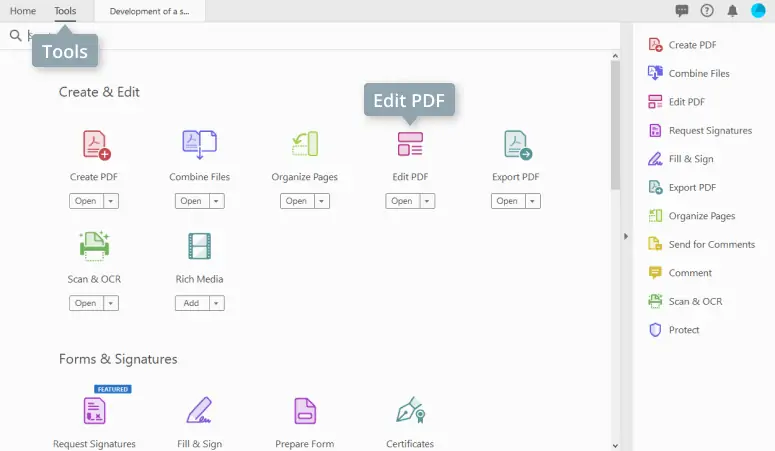Click Protect in the right sidebar
775x451 pixels.
tap(684, 330)
